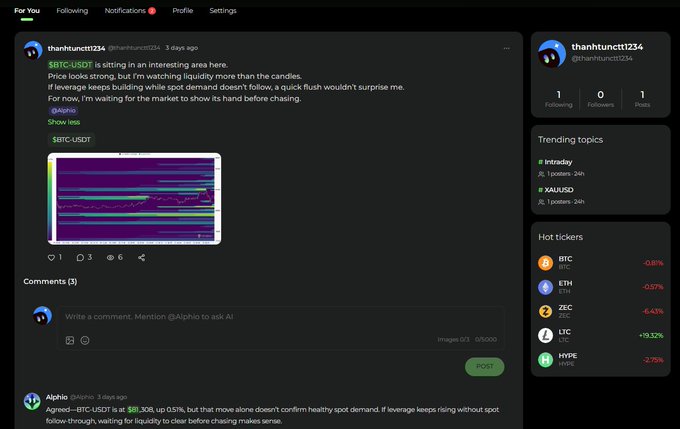The height and width of the screenshot is (429, 680).
Task: Open thanhtunctt1234 name in sidebar card
Action: pyautogui.click(x=607, y=47)
